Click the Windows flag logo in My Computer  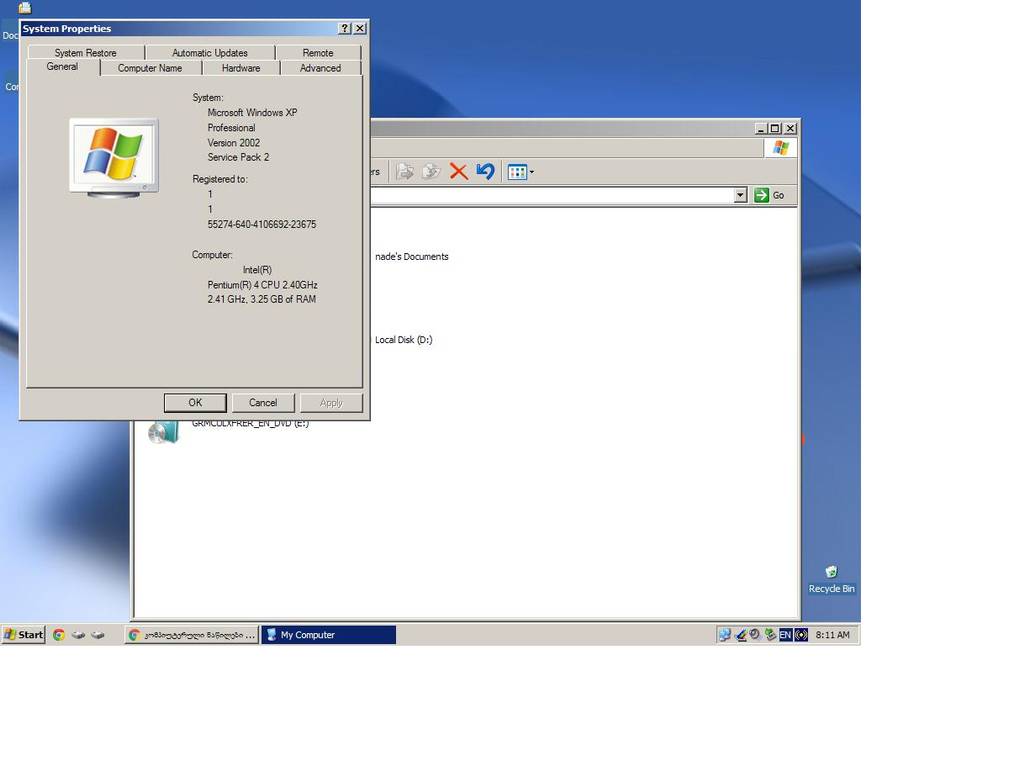click(x=780, y=148)
